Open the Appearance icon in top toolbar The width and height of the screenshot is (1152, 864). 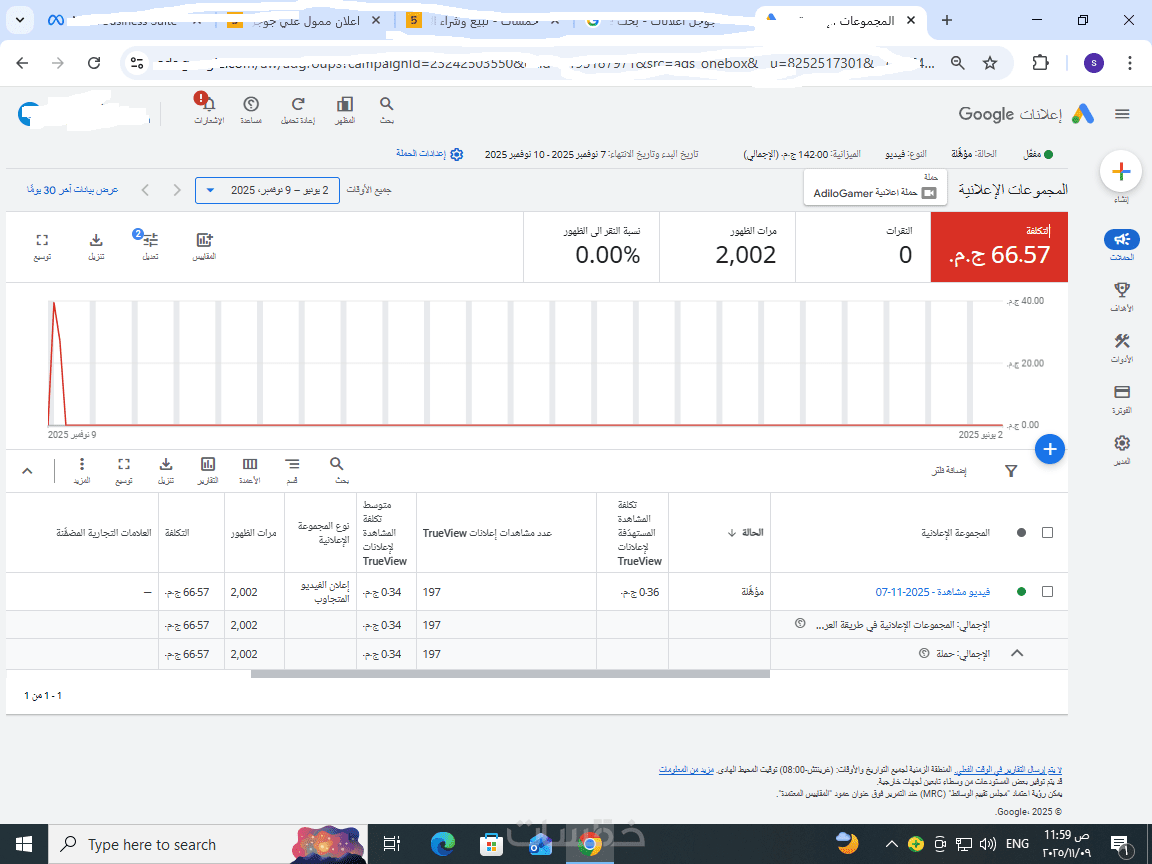345,104
